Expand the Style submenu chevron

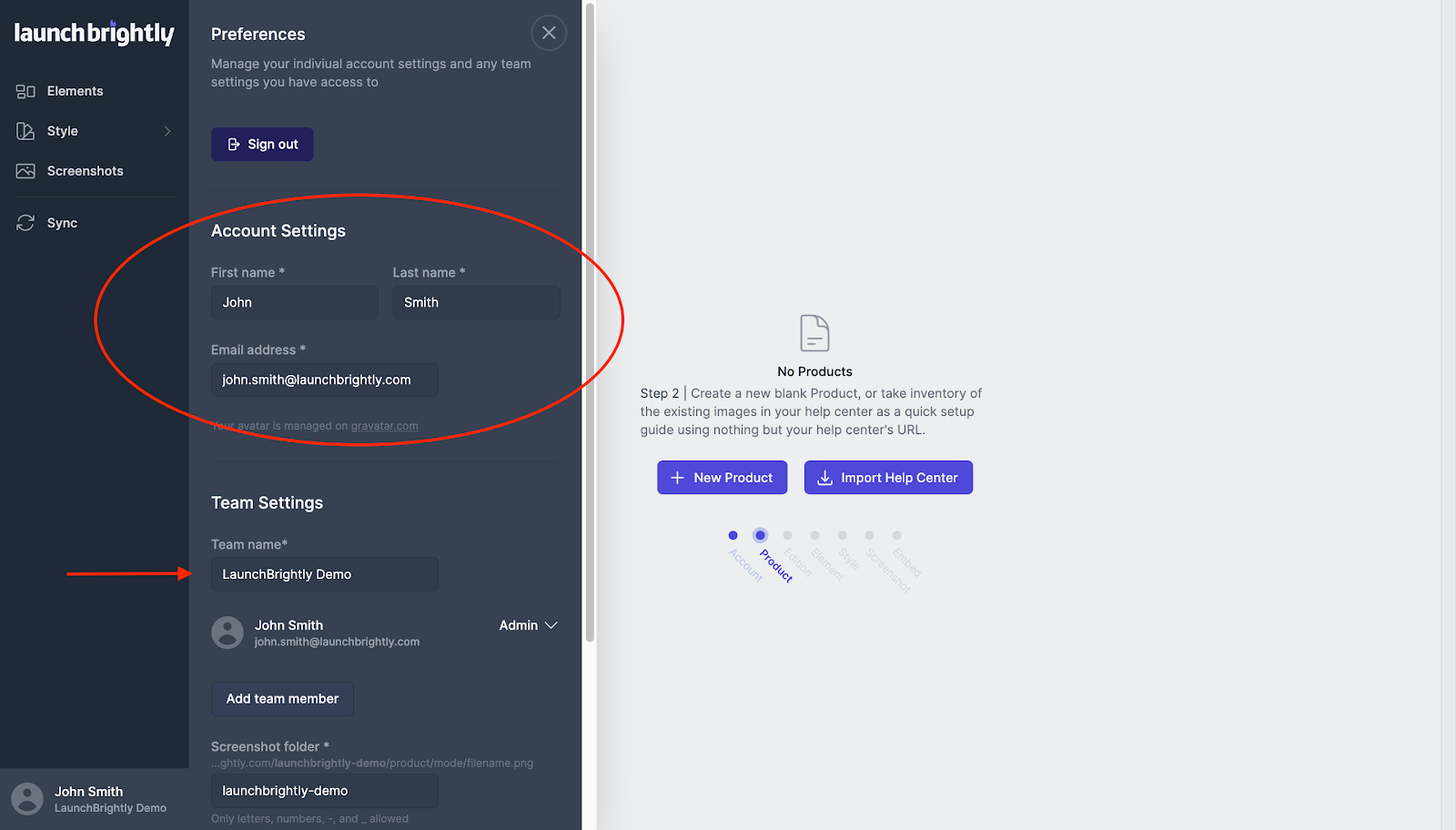pos(167,131)
